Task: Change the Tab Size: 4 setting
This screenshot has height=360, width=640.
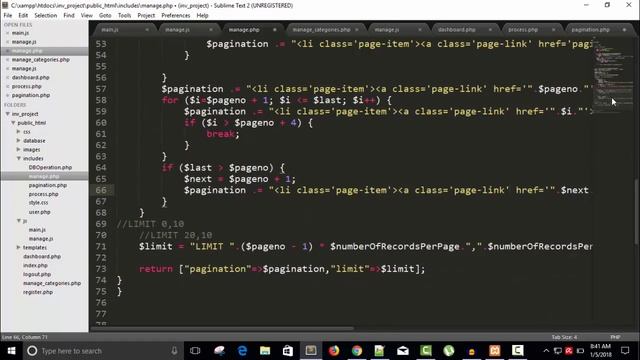Action: (564, 337)
